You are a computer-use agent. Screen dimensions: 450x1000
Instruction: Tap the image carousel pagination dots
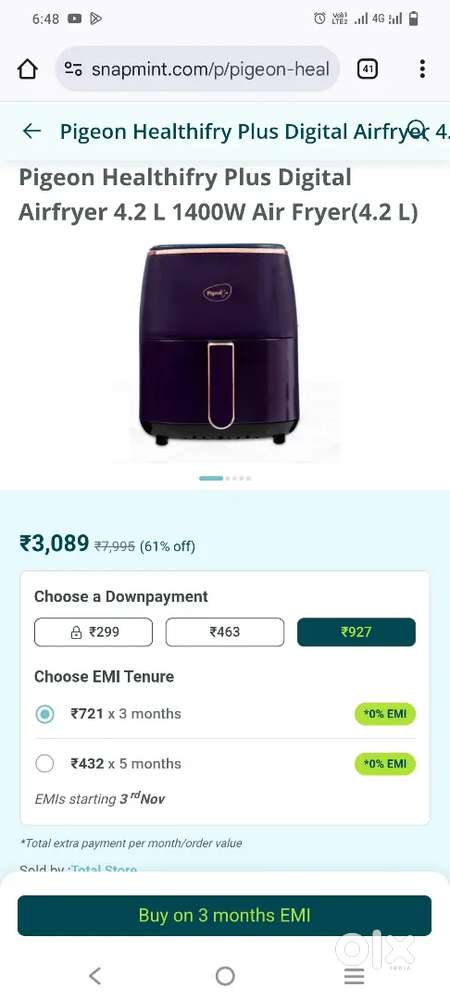225,478
